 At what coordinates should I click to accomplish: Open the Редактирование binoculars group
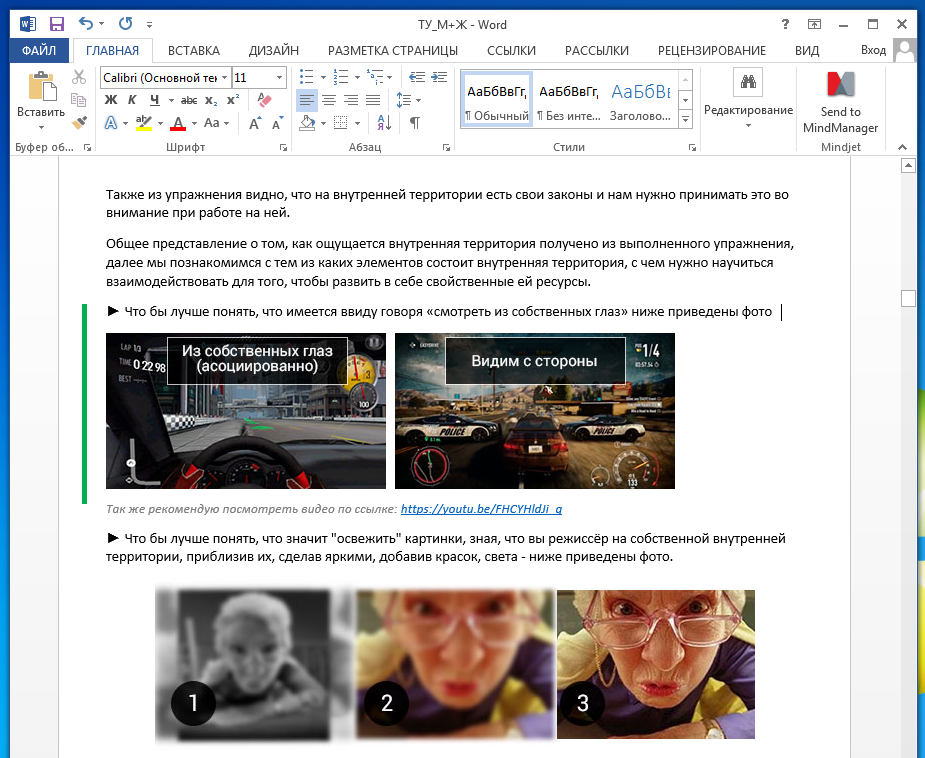[x=748, y=97]
